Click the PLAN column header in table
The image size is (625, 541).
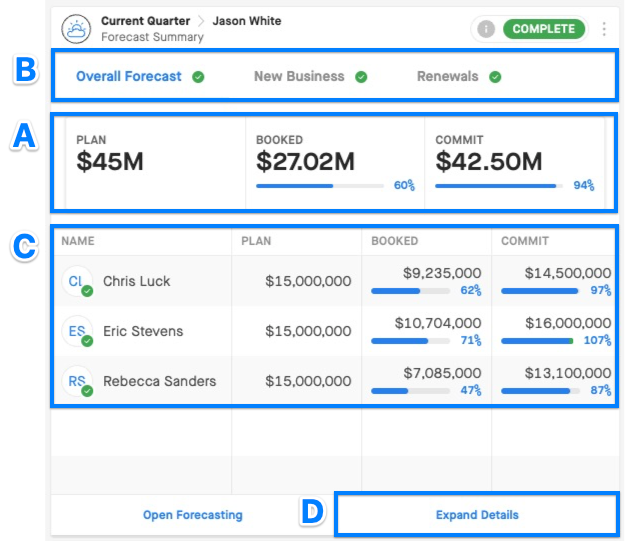click(256, 241)
